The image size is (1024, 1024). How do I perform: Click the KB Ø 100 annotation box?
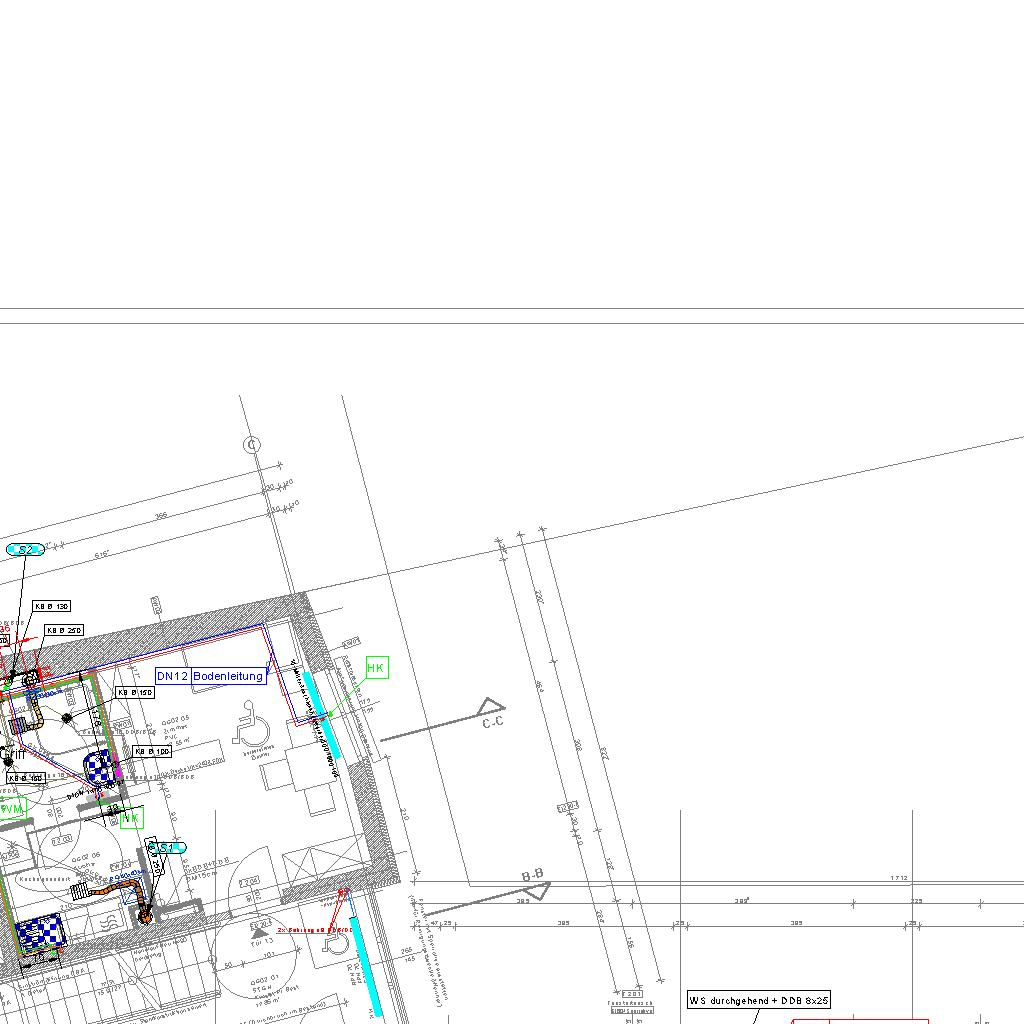coord(151,751)
